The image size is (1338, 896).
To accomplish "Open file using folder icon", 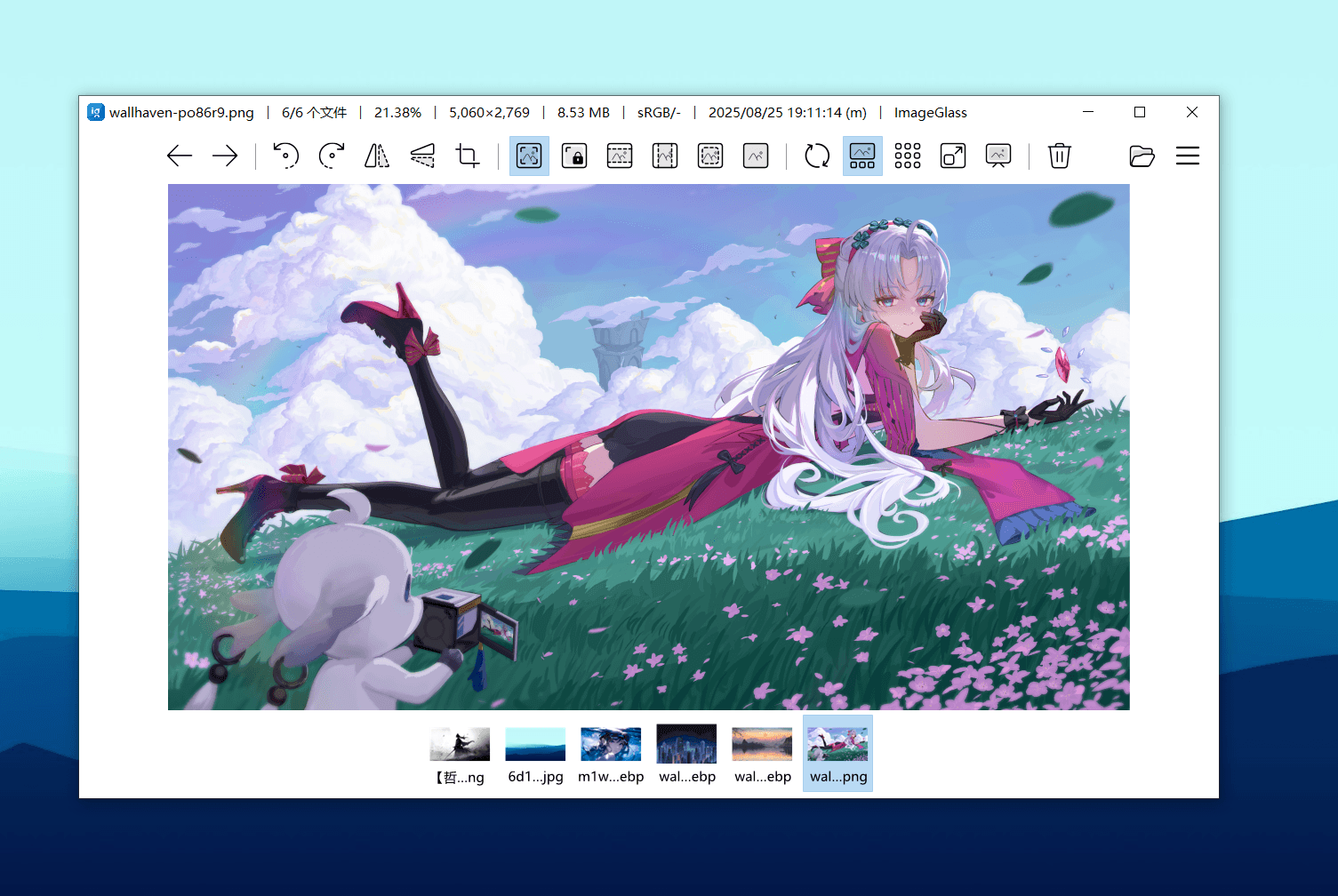I will click(1142, 156).
